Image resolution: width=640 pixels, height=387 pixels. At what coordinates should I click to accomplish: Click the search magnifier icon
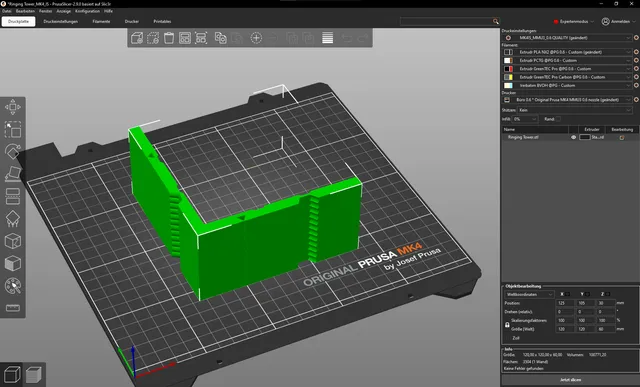click(496, 21)
